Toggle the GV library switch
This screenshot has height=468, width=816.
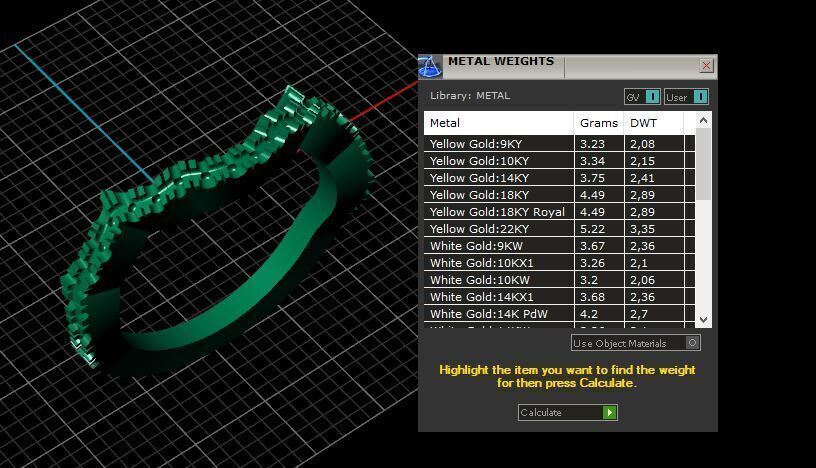(x=642, y=97)
